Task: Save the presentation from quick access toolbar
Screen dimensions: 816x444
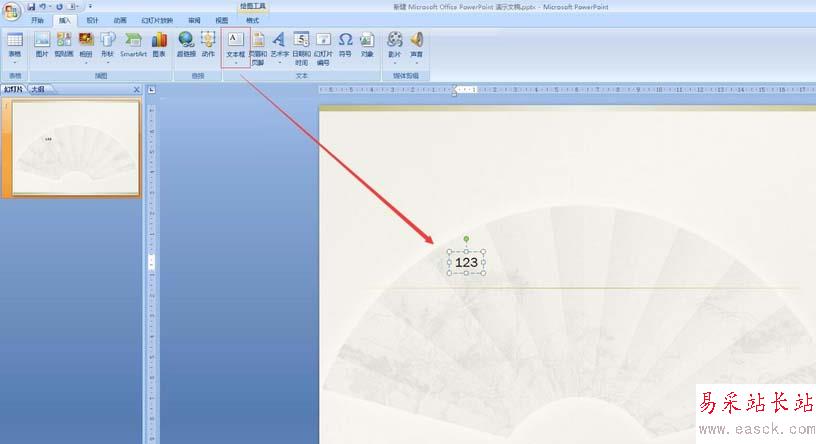Action: pyautogui.click(x=31, y=7)
